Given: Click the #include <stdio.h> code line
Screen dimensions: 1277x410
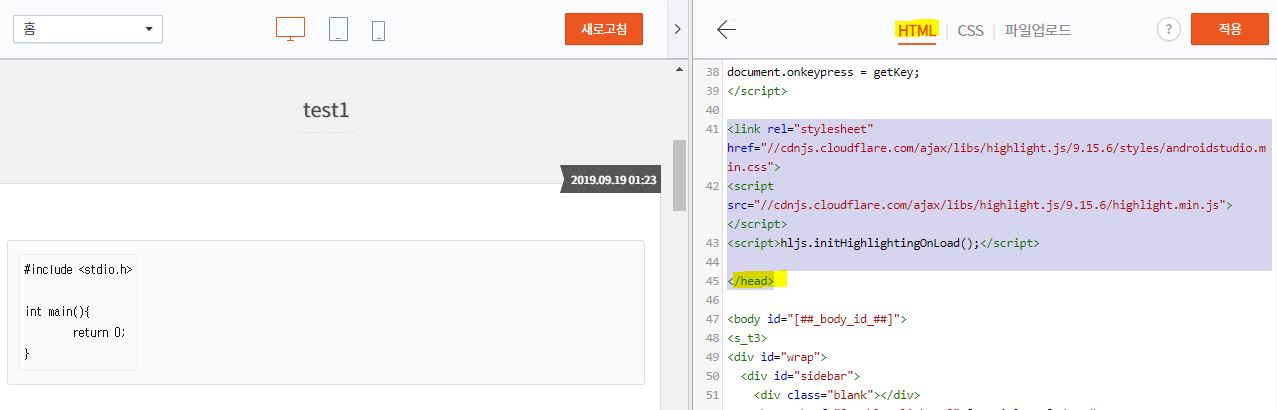Looking at the screenshot, I should (78, 270).
